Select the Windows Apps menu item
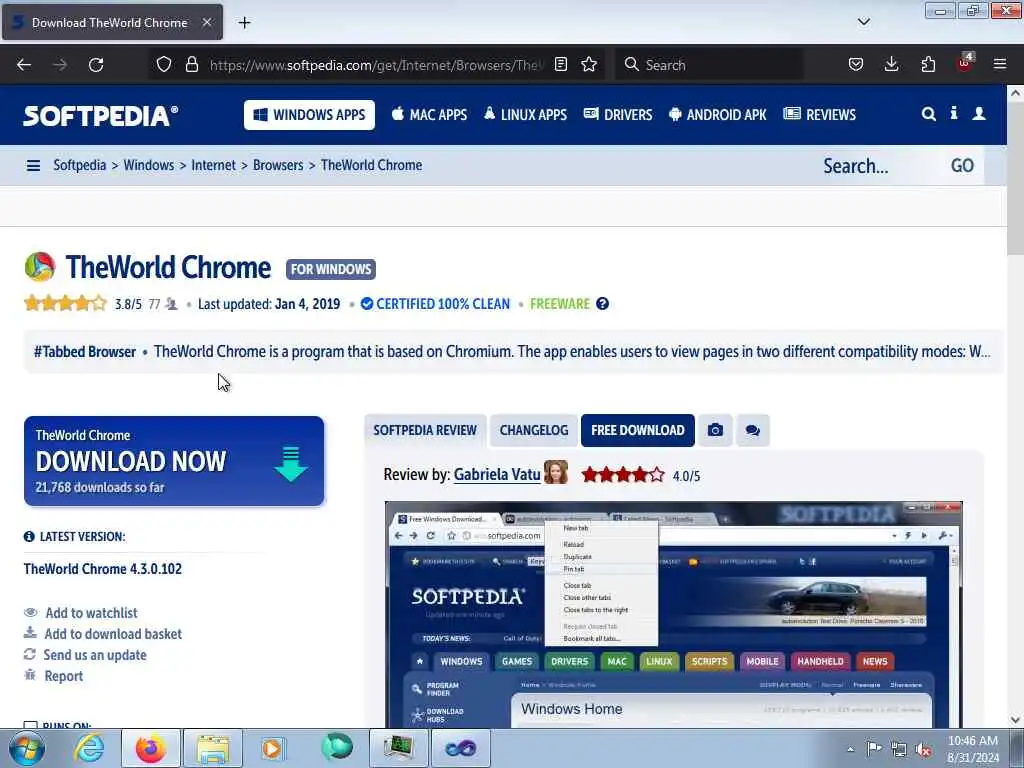Image resolution: width=1024 pixels, height=768 pixels. (310, 115)
